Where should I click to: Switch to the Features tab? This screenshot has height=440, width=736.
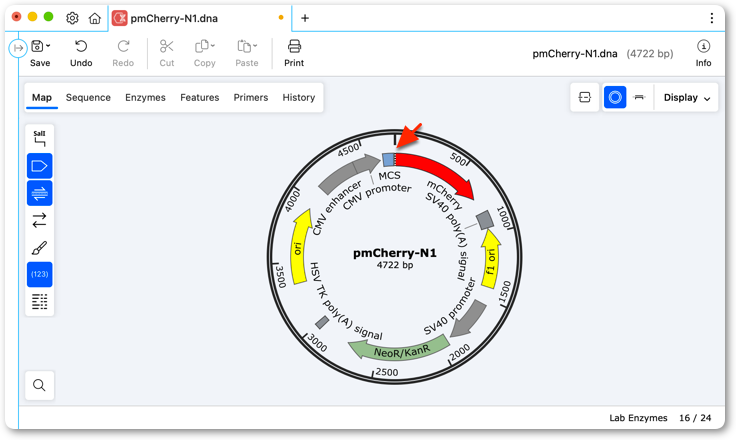coord(199,98)
